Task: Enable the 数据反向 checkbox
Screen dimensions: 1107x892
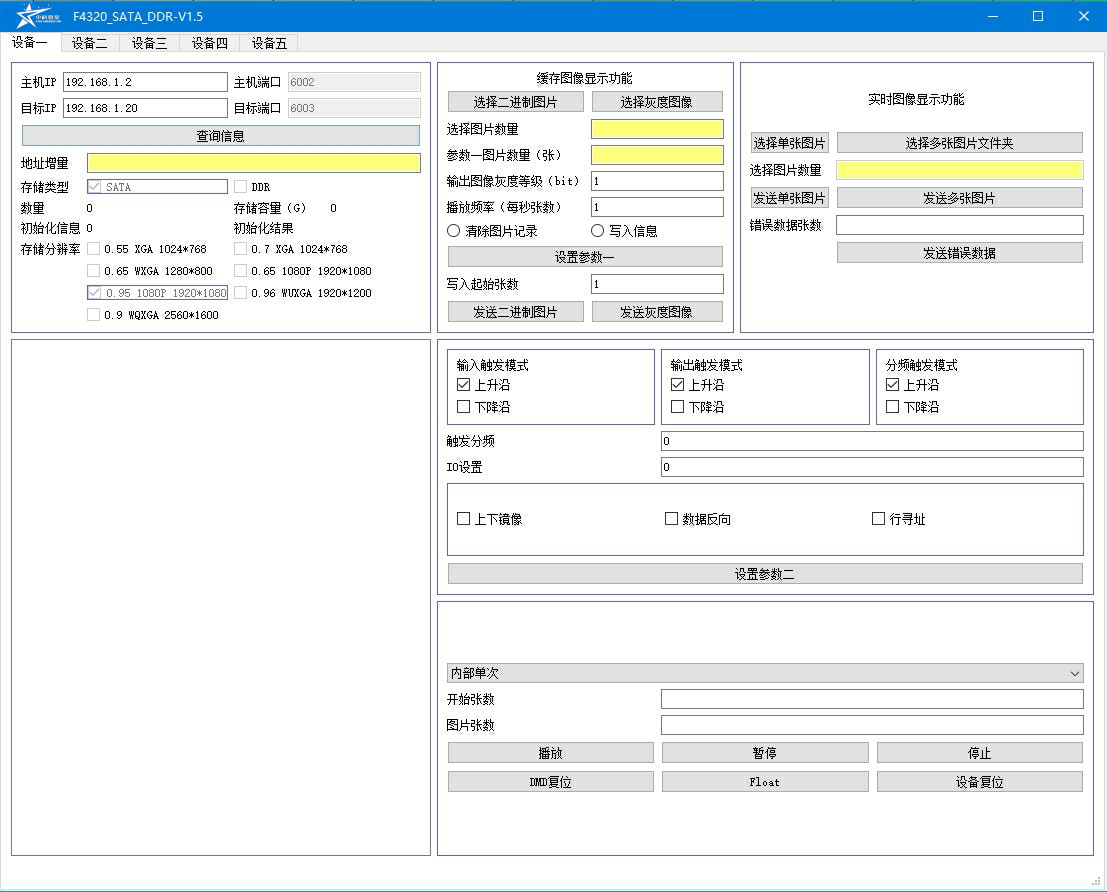Action: pyautogui.click(x=671, y=518)
